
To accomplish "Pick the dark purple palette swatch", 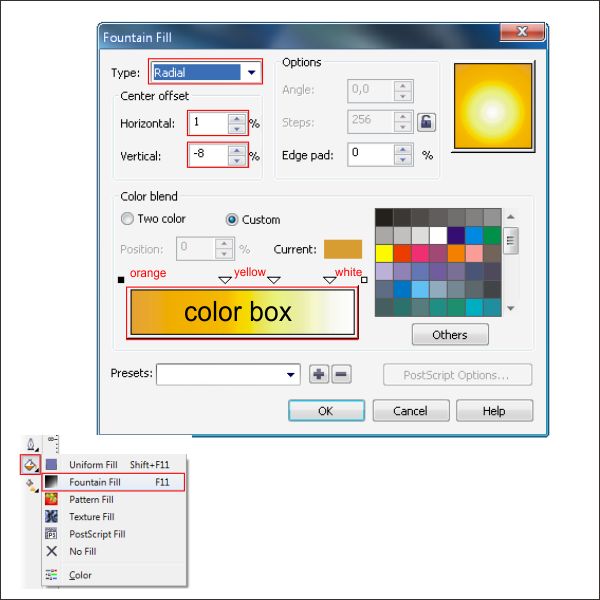I will 456,235.
